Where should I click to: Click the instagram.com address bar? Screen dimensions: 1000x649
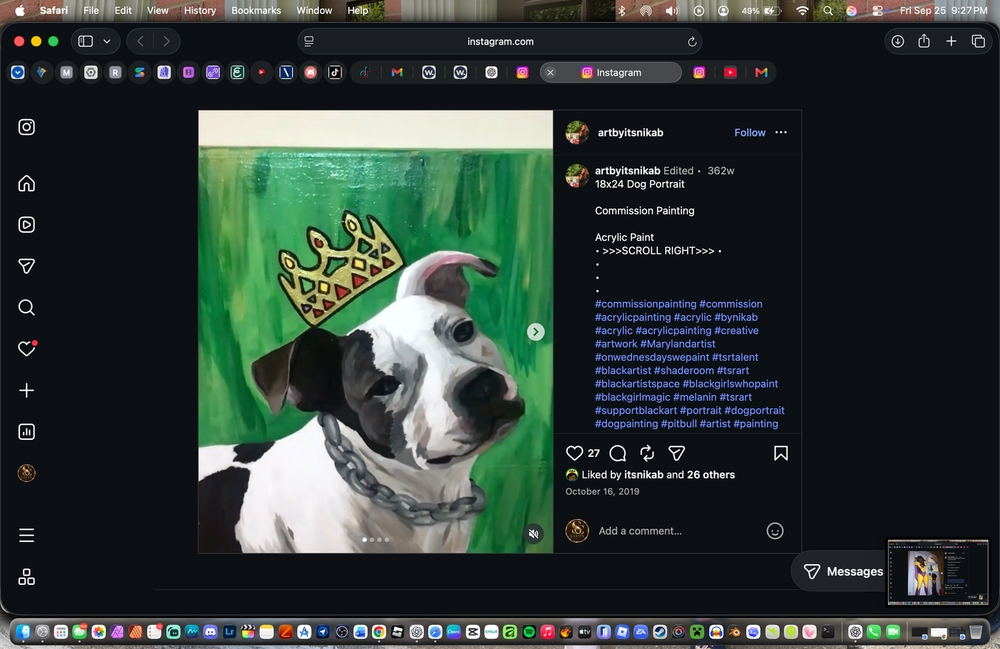[x=500, y=41]
